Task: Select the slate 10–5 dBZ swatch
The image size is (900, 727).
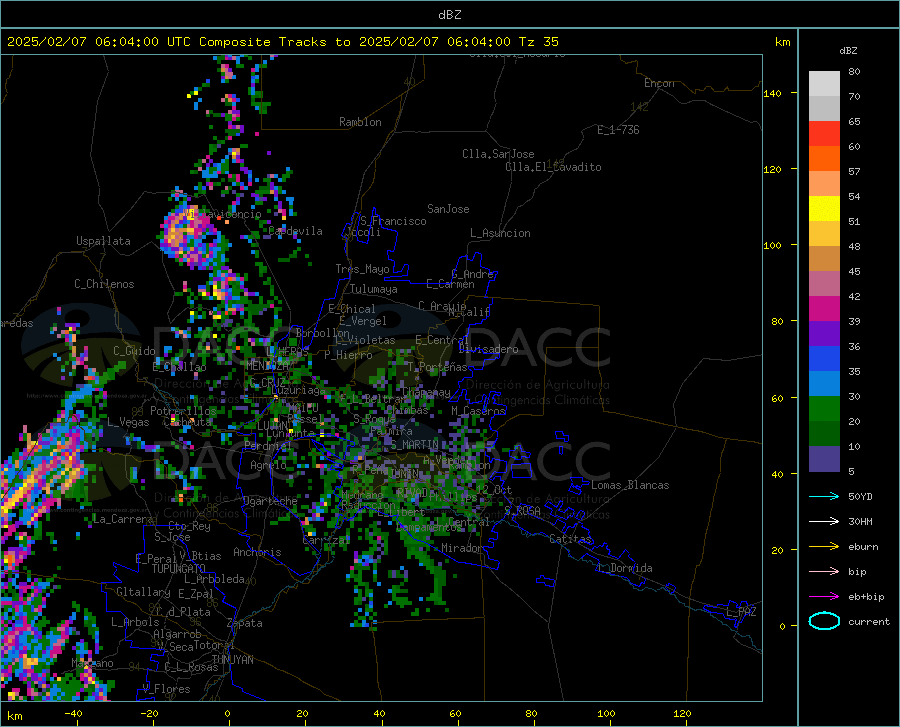Action: [824, 459]
